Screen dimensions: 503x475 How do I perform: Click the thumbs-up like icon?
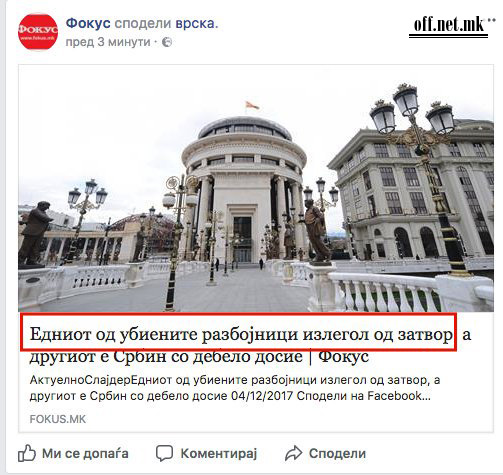pyautogui.click(x=27, y=453)
